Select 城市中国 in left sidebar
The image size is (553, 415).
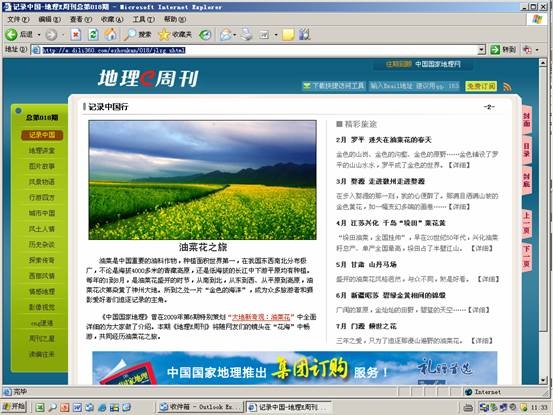click(x=42, y=213)
